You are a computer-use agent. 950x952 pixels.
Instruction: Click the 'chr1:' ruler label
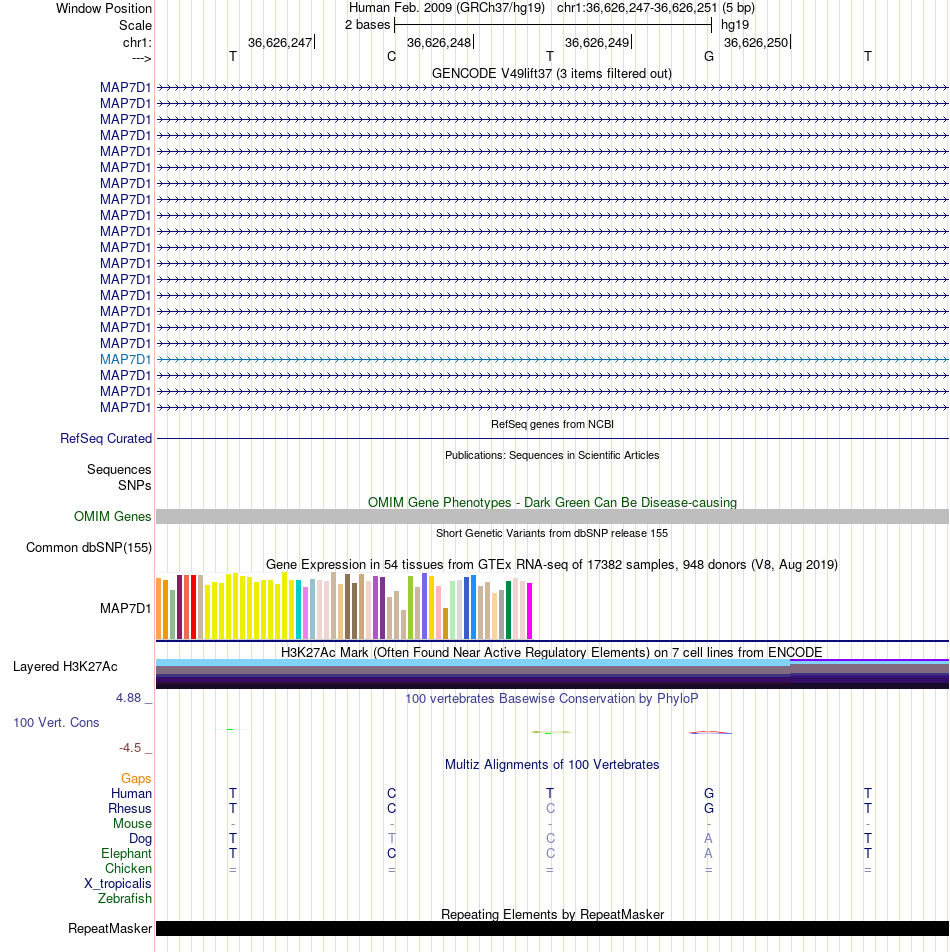(137, 42)
